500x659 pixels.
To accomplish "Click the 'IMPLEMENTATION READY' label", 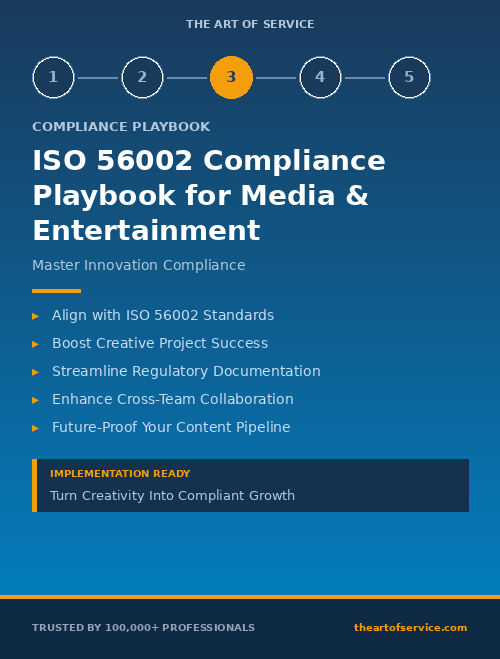I will (120, 474).
